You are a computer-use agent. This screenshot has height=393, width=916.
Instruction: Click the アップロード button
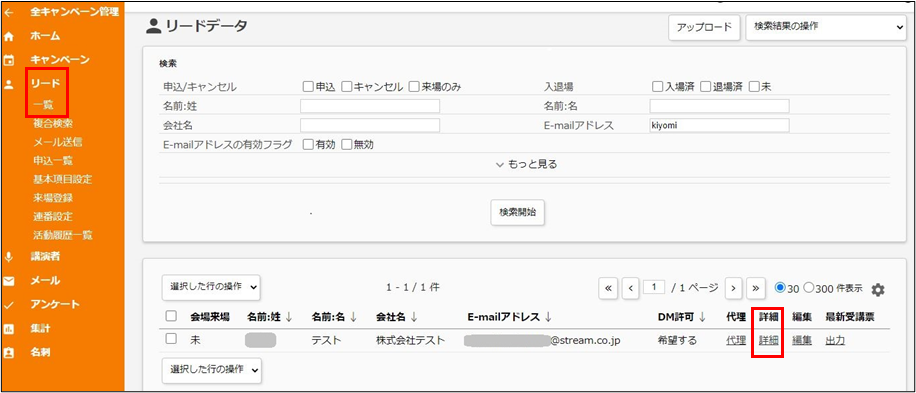point(704,27)
